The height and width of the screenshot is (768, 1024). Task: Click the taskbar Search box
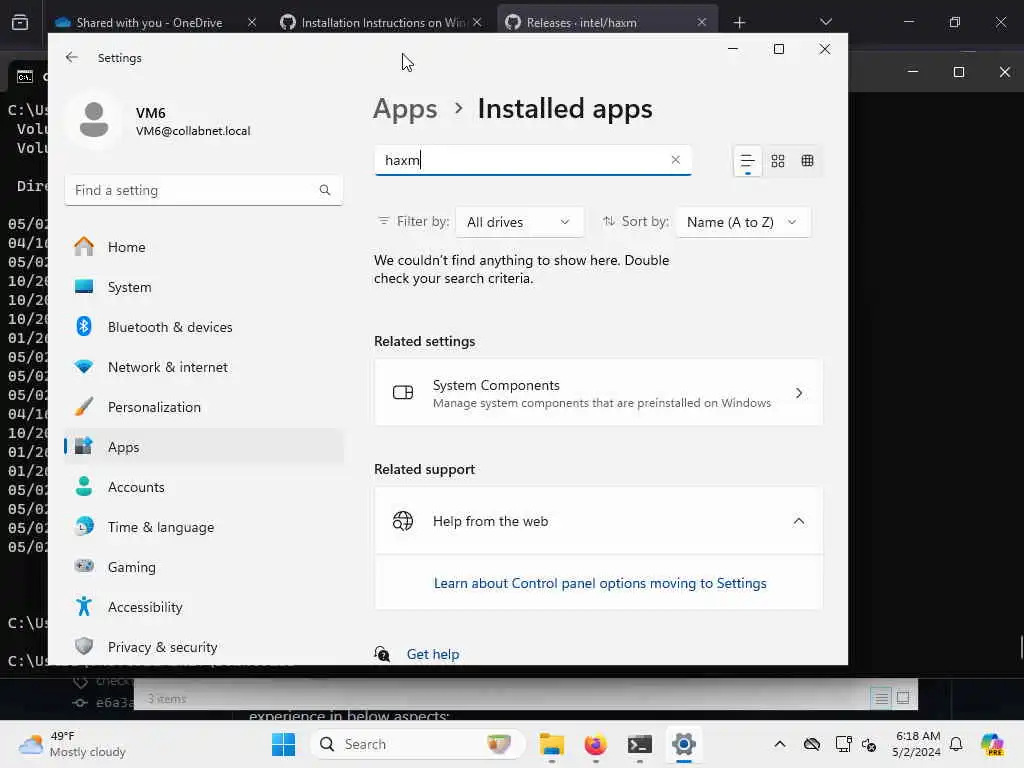(x=418, y=744)
